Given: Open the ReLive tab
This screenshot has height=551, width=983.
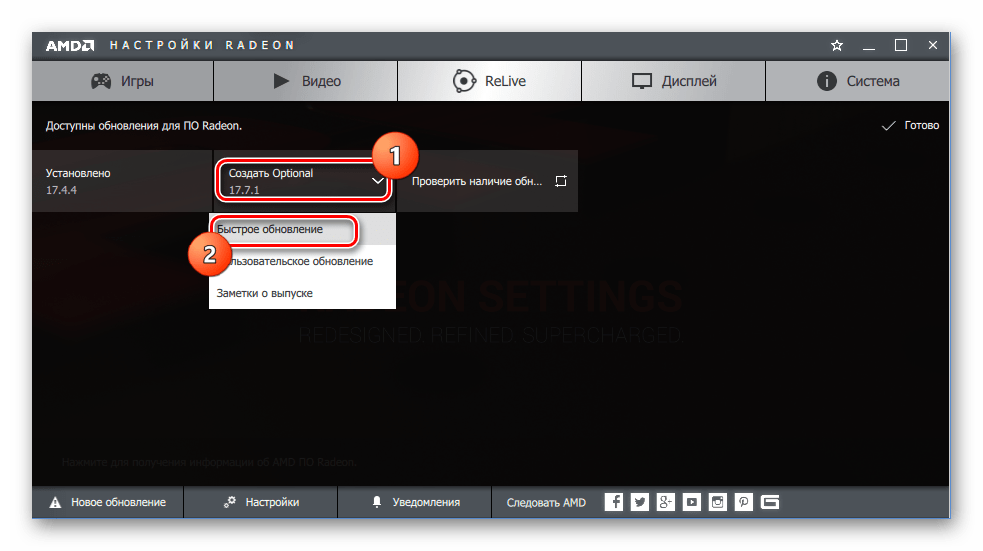Looking at the screenshot, I should coord(490,81).
